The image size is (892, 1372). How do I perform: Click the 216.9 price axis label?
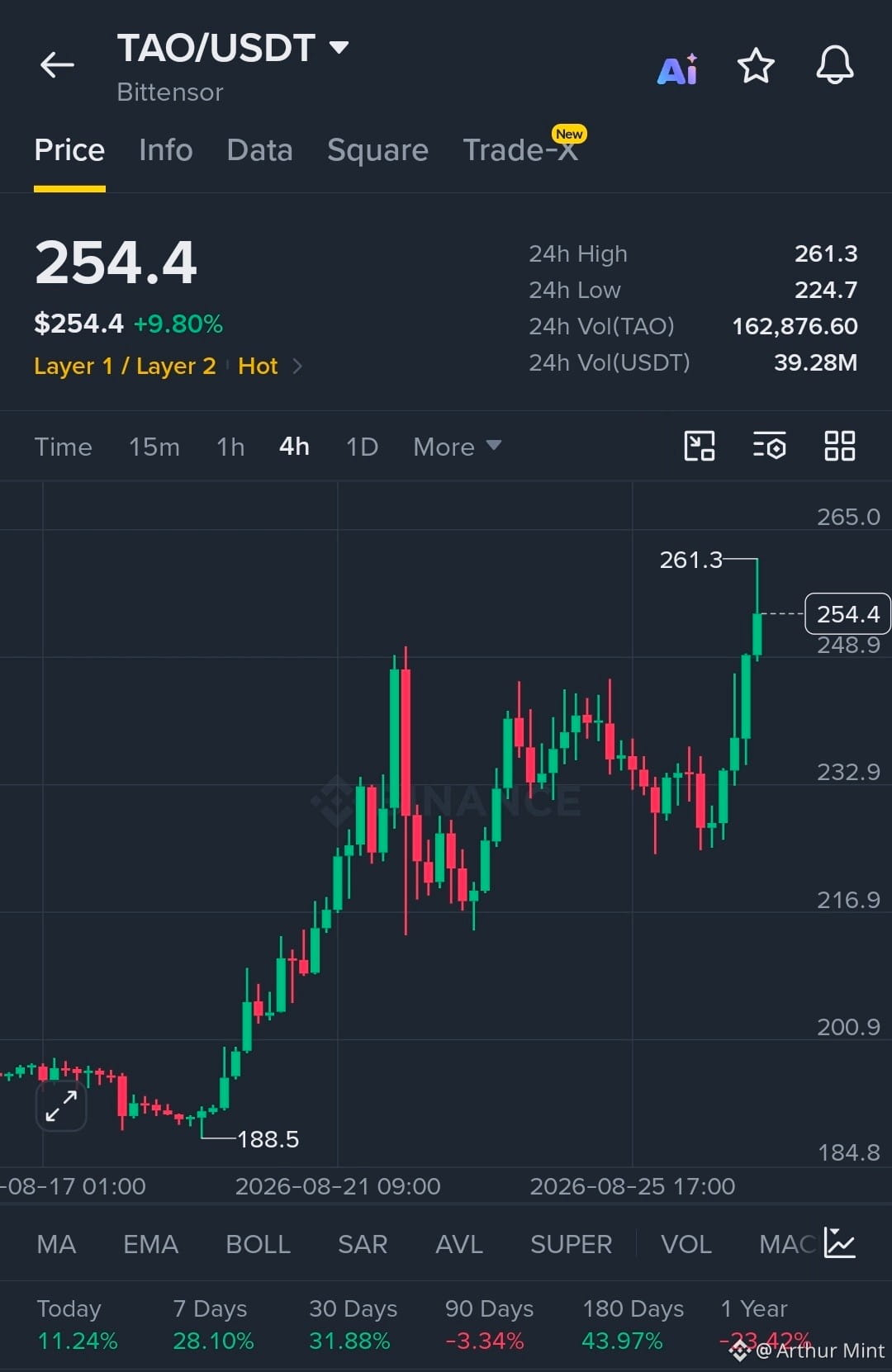848,900
